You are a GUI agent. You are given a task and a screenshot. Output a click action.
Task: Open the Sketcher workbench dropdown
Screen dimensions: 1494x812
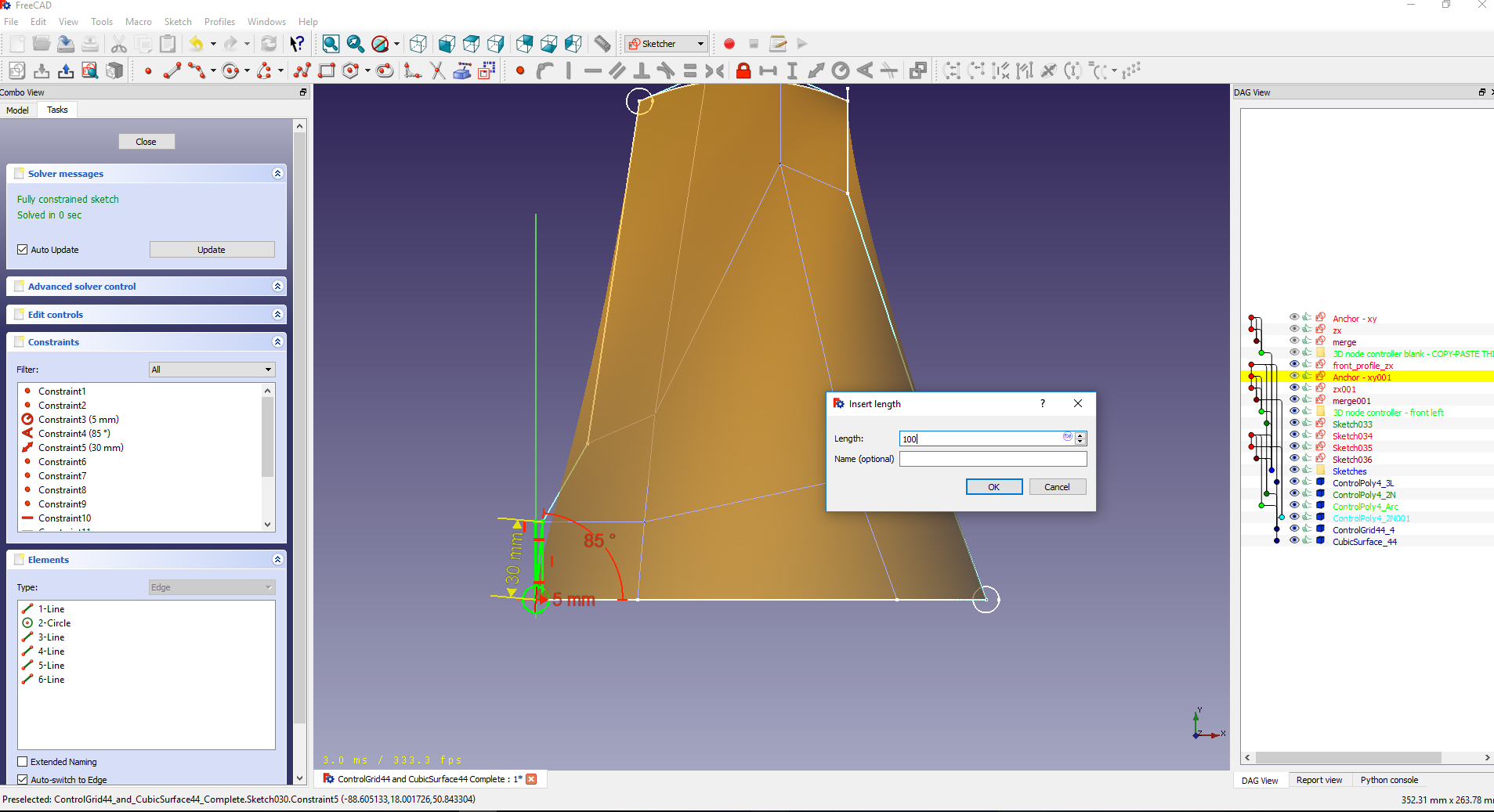pyautogui.click(x=666, y=44)
